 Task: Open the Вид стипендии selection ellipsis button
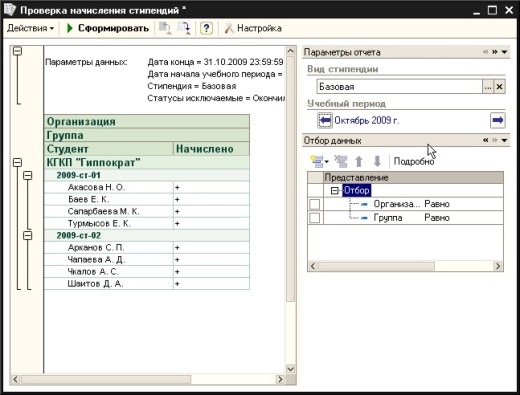pos(488,87)
